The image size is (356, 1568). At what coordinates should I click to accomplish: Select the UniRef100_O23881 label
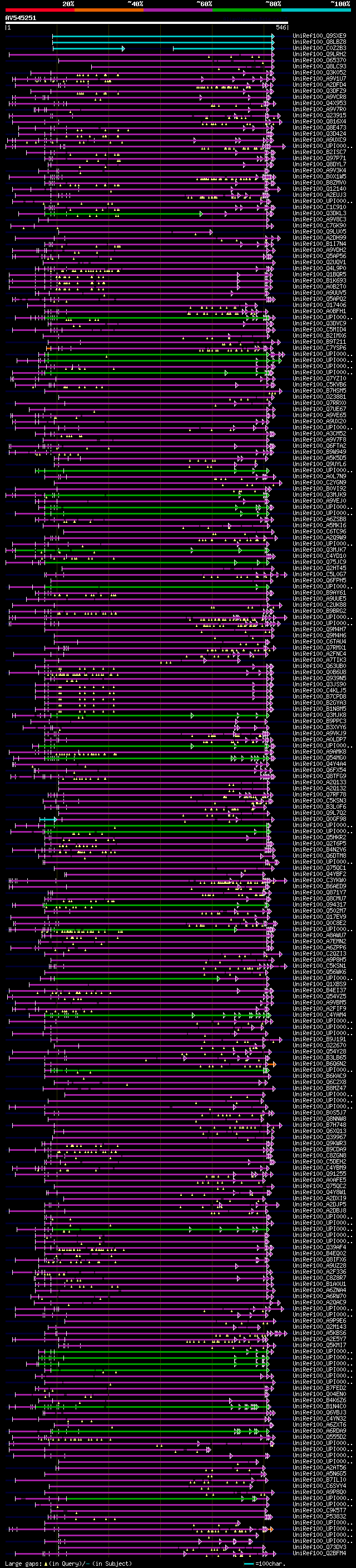(319, 397)
